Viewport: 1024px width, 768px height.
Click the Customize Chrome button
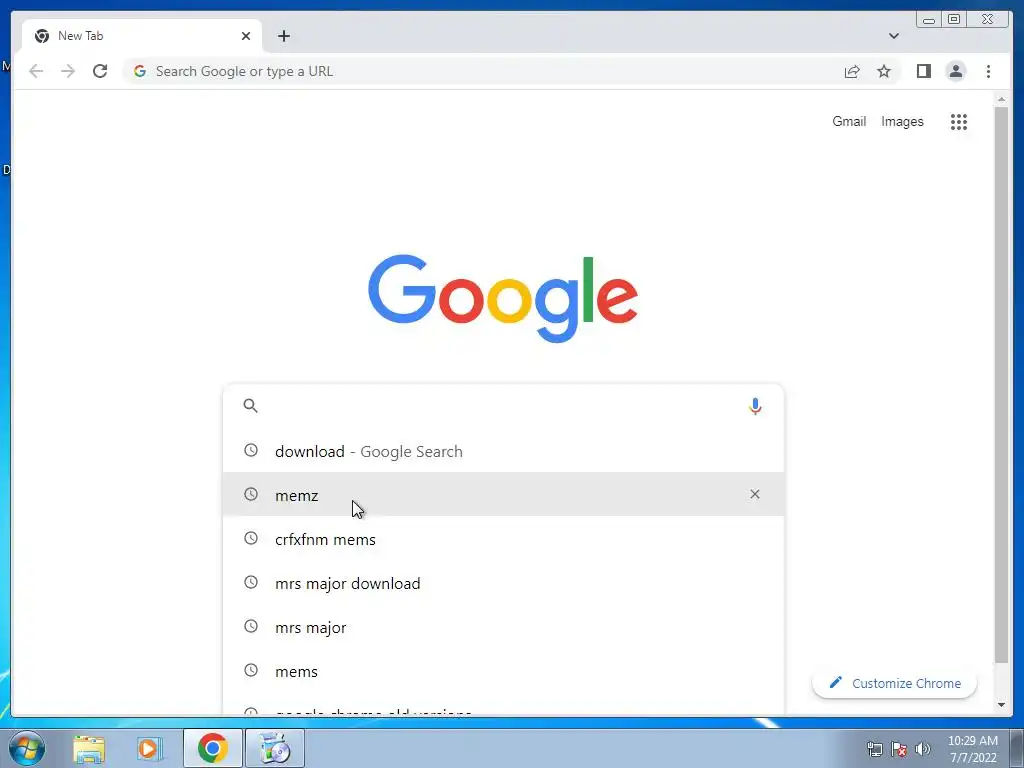tap(895, 683)
